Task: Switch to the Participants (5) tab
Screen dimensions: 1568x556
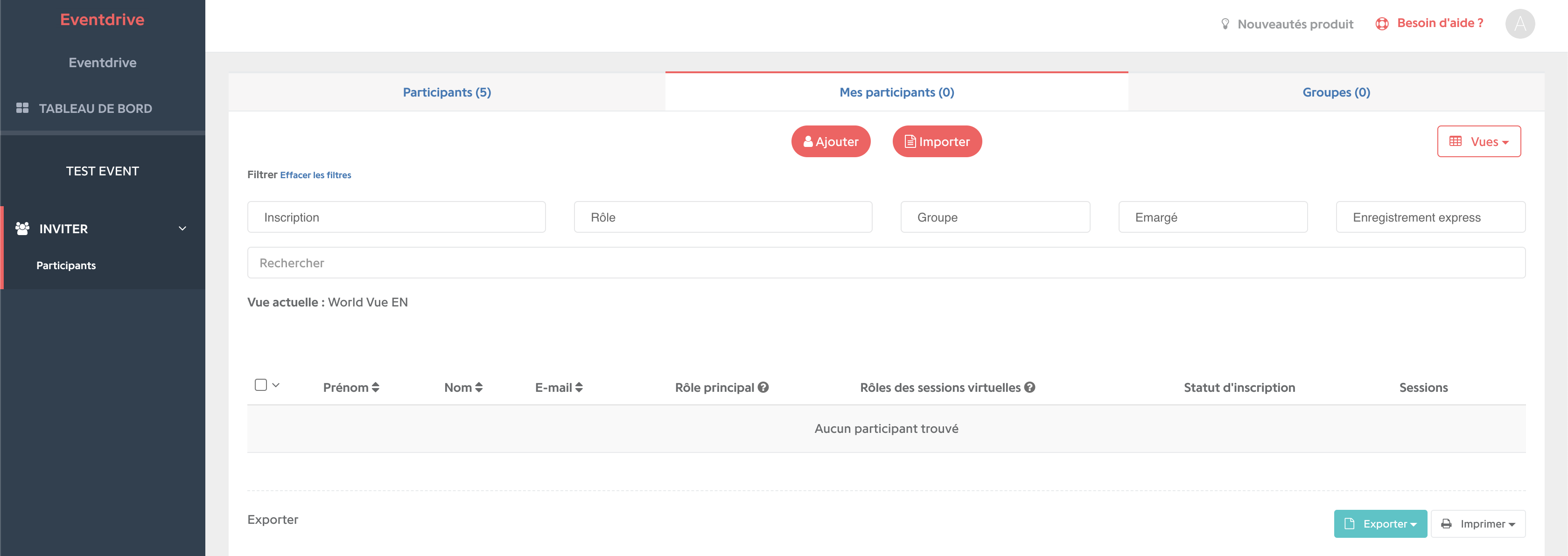Action: (x=447, y=92)
